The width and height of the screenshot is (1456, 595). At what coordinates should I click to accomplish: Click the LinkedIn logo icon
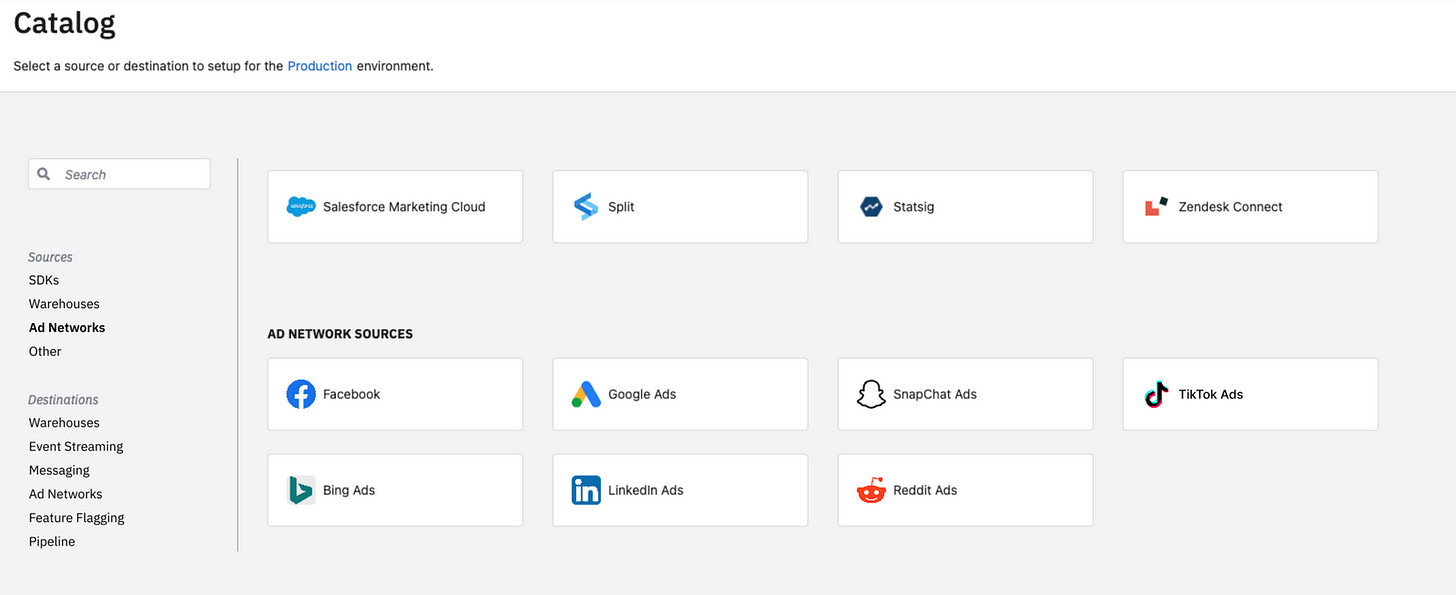click(586, 490)
